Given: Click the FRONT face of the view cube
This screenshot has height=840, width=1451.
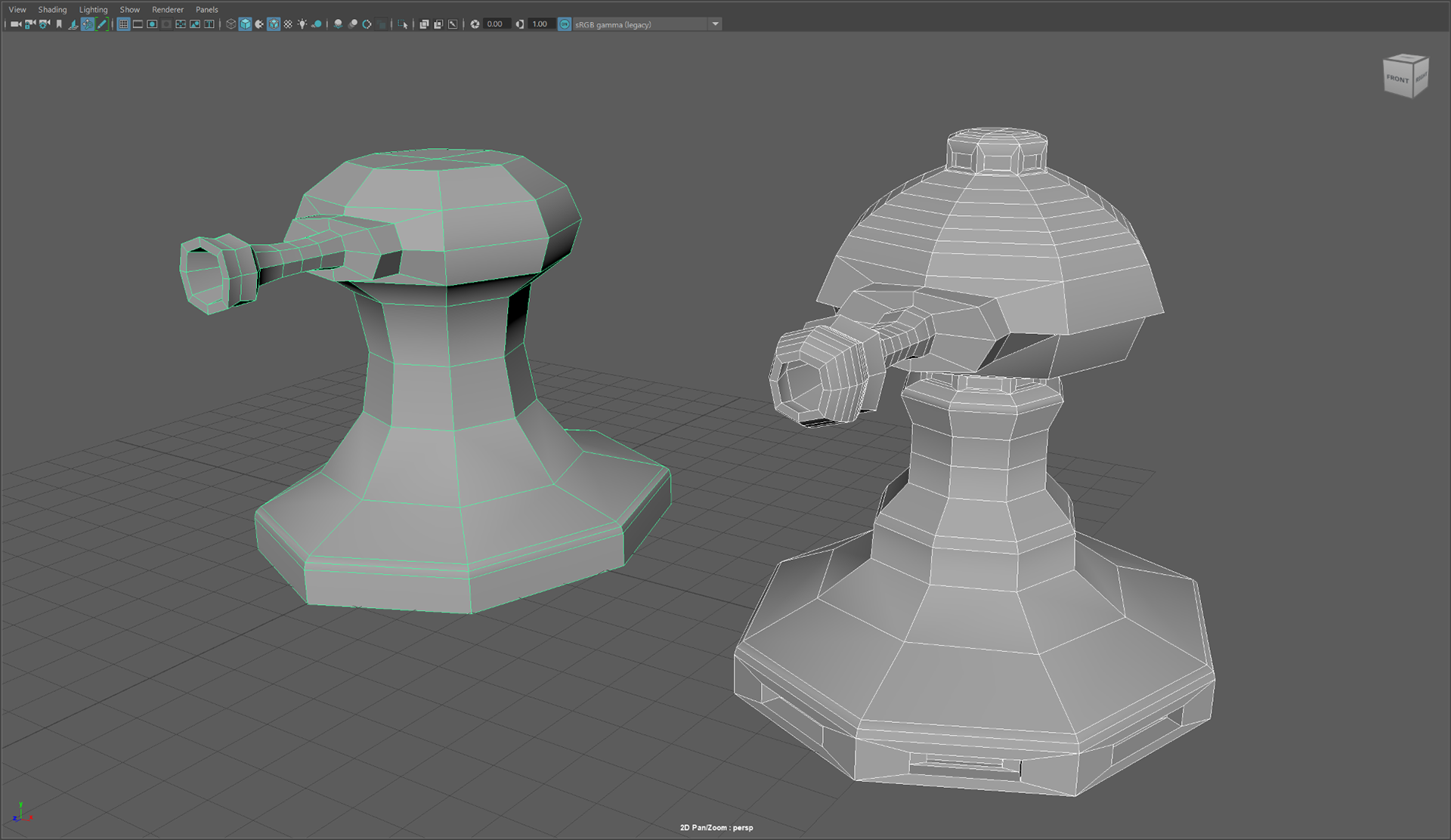Looking at the screenshot, I should point(1397,79).
